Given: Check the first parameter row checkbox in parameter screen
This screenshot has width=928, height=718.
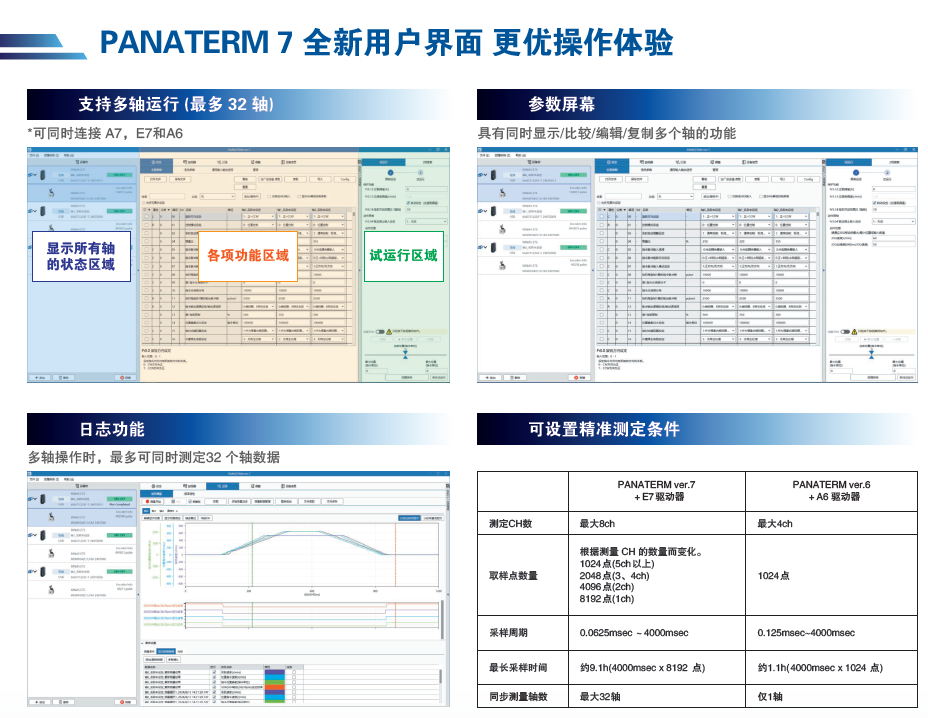Looking at the screenshot, I should coord(603,216).
